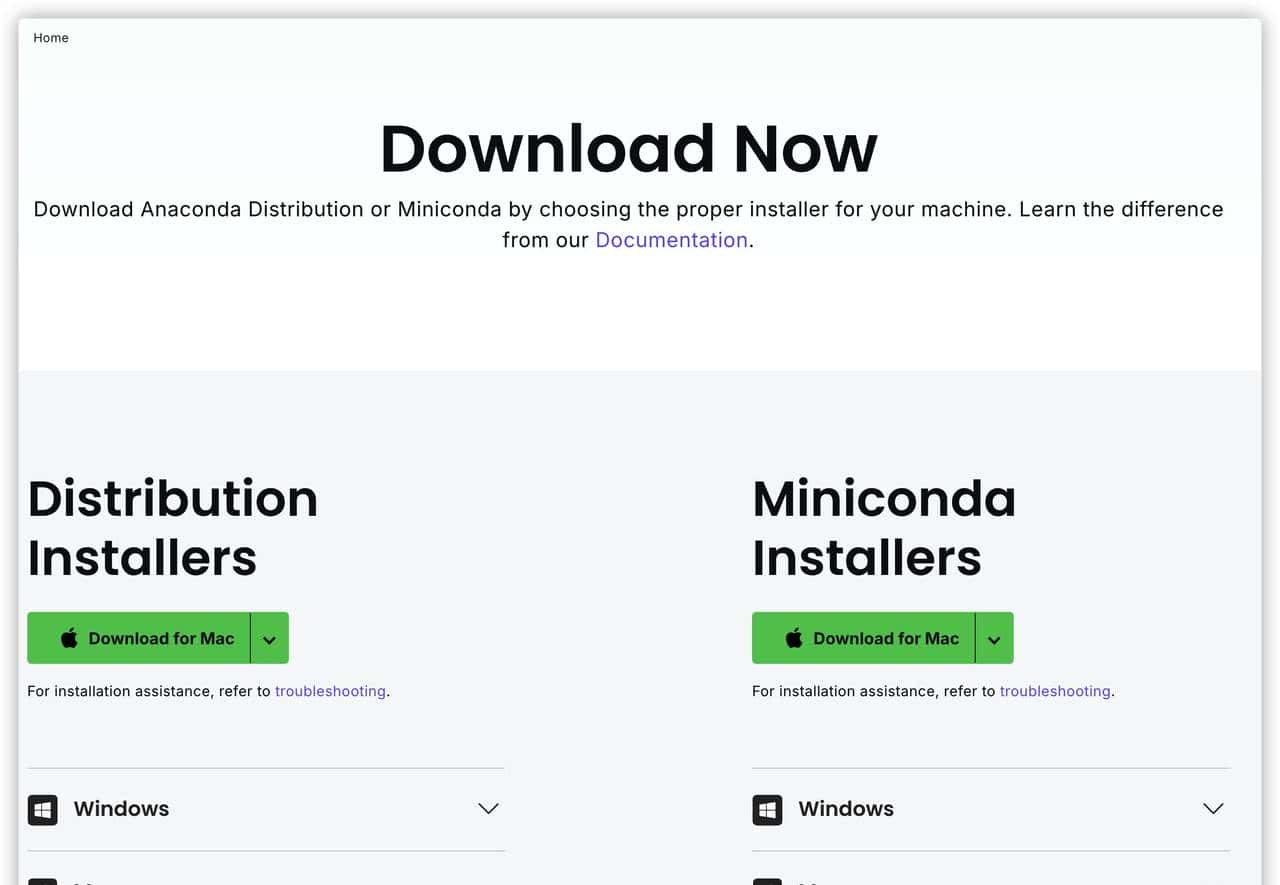Click the Miniconda Installers heading
This screenshot has height=885, width=1280.
(x=883, y=527)
